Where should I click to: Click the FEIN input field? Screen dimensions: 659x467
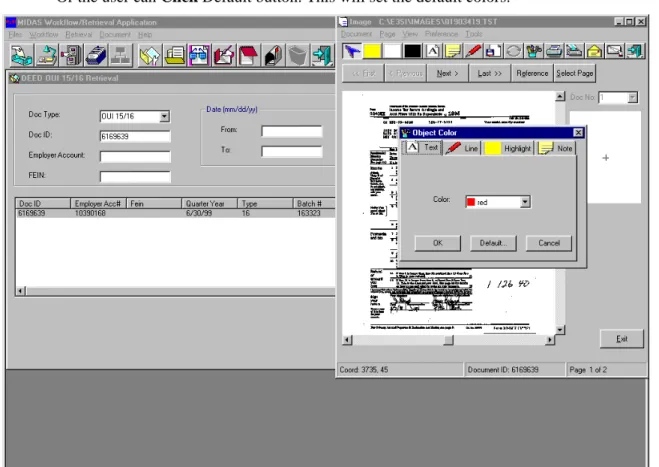point(135,177)
